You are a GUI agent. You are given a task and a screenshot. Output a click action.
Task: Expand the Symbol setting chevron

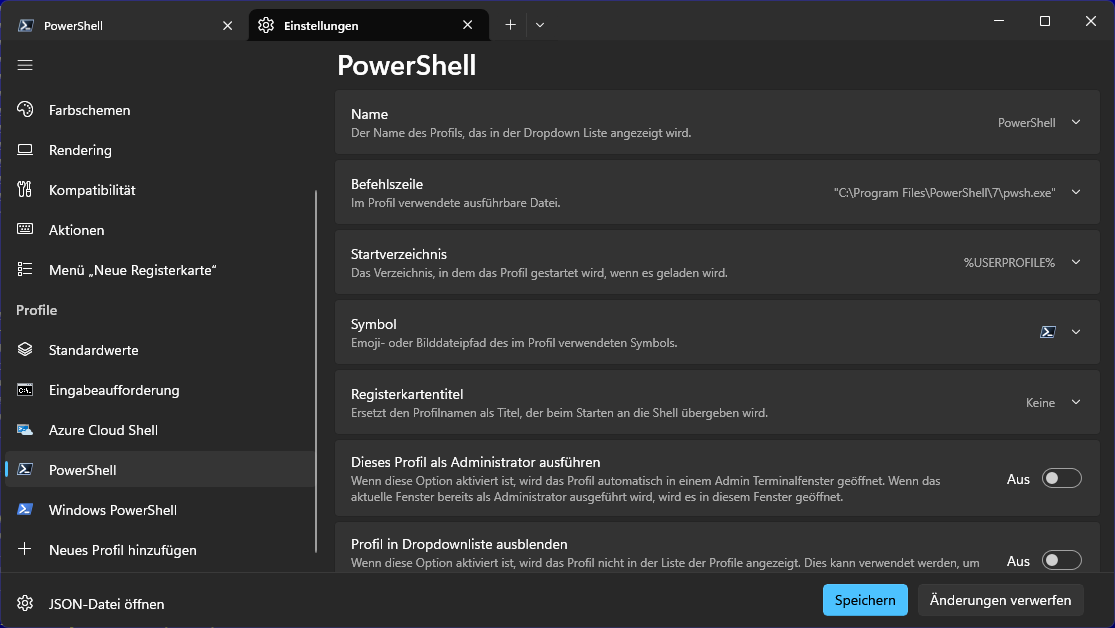[x=1076, y=332]
